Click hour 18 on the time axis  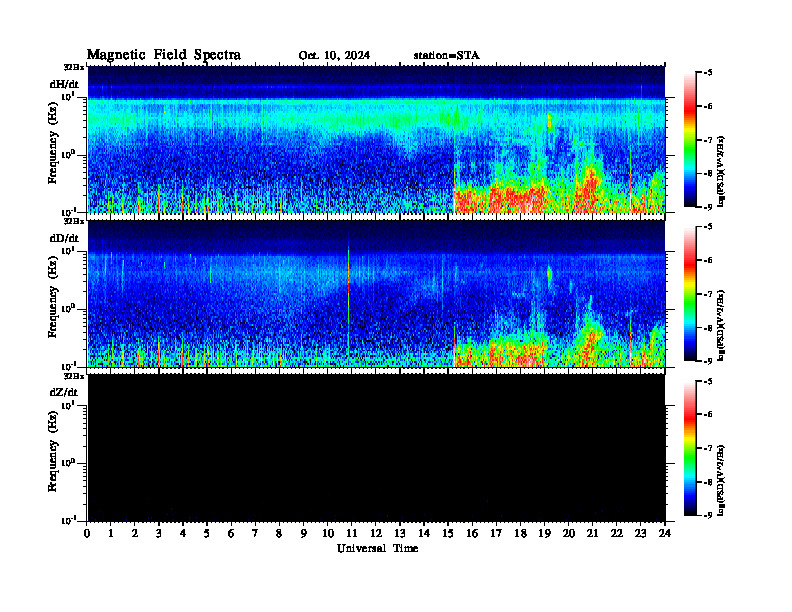[x=520, y=534]
